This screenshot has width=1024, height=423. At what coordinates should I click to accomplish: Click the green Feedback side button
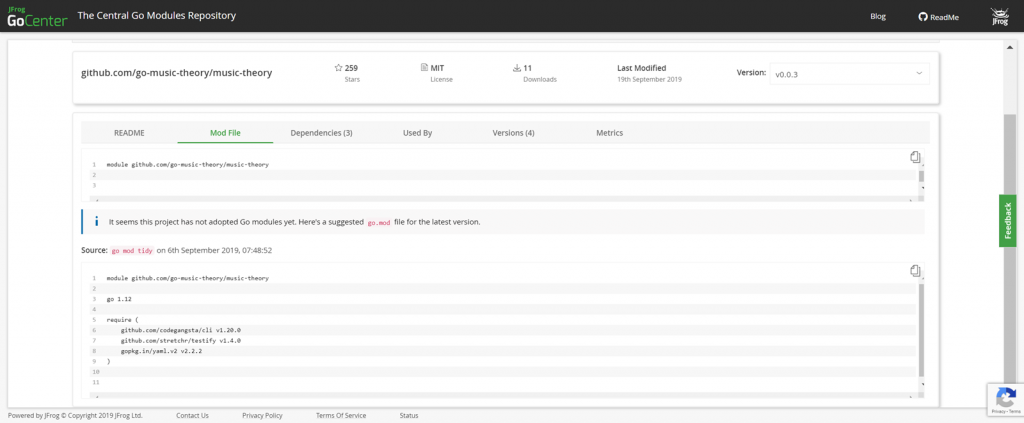(x=1007, y=220)
